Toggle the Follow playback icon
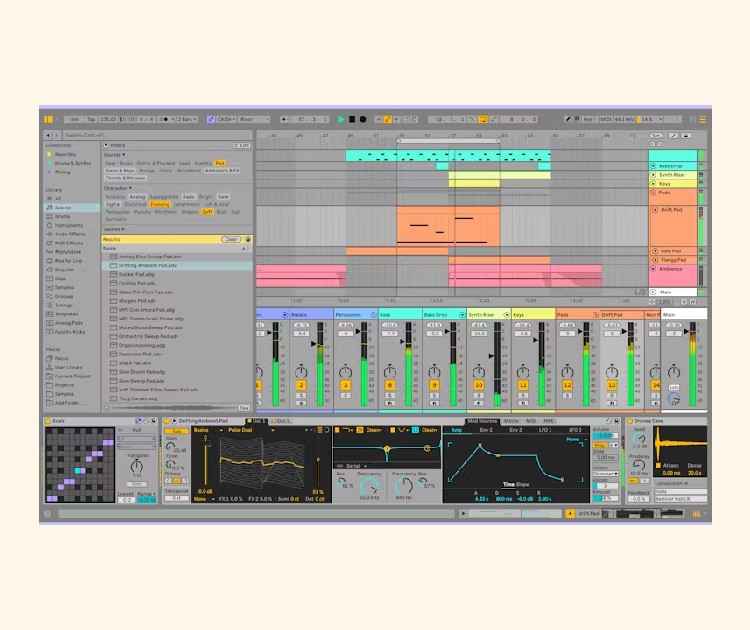The height and width of the screenshot is (630, 750). click(285, 119)
